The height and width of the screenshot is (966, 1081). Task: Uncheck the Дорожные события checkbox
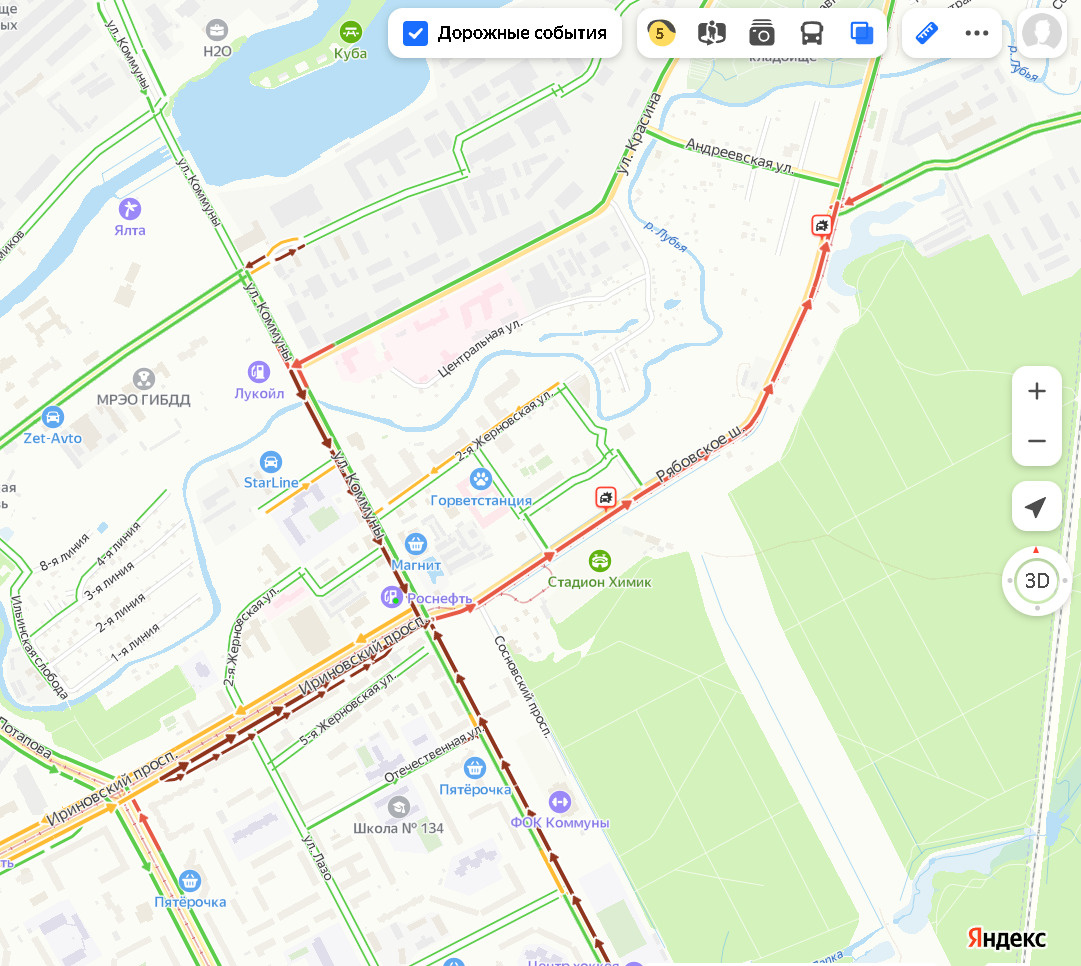(415, 33)
